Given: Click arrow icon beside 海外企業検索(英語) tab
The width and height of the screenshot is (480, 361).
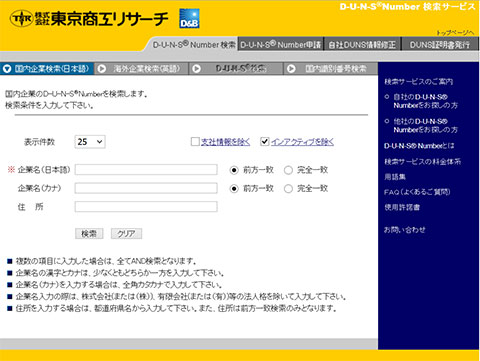Looking at the screenshot, I should (x=102, y=69).
